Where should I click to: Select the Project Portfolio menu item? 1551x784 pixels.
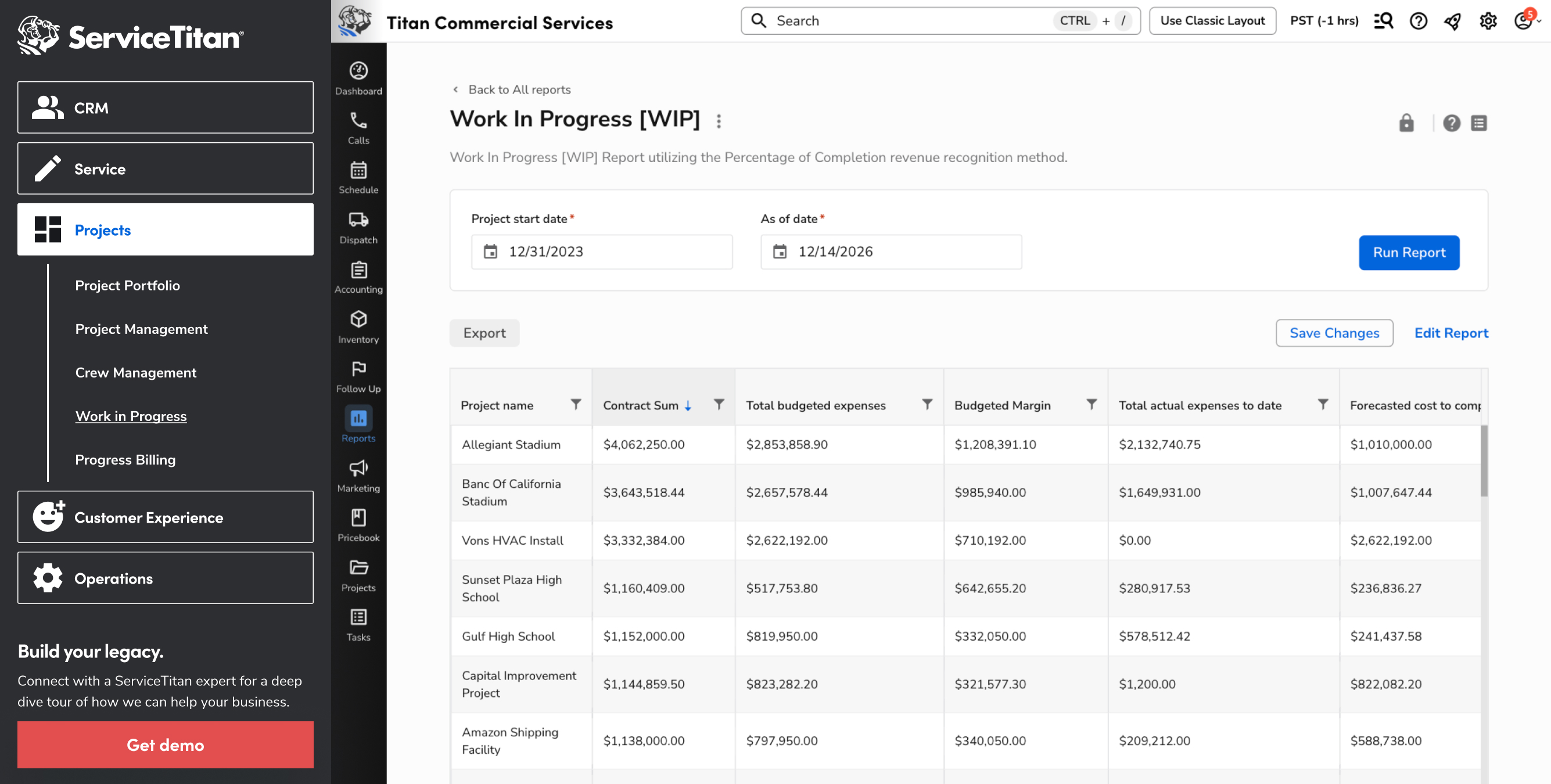pyautogui.click(x=127, y=285)
